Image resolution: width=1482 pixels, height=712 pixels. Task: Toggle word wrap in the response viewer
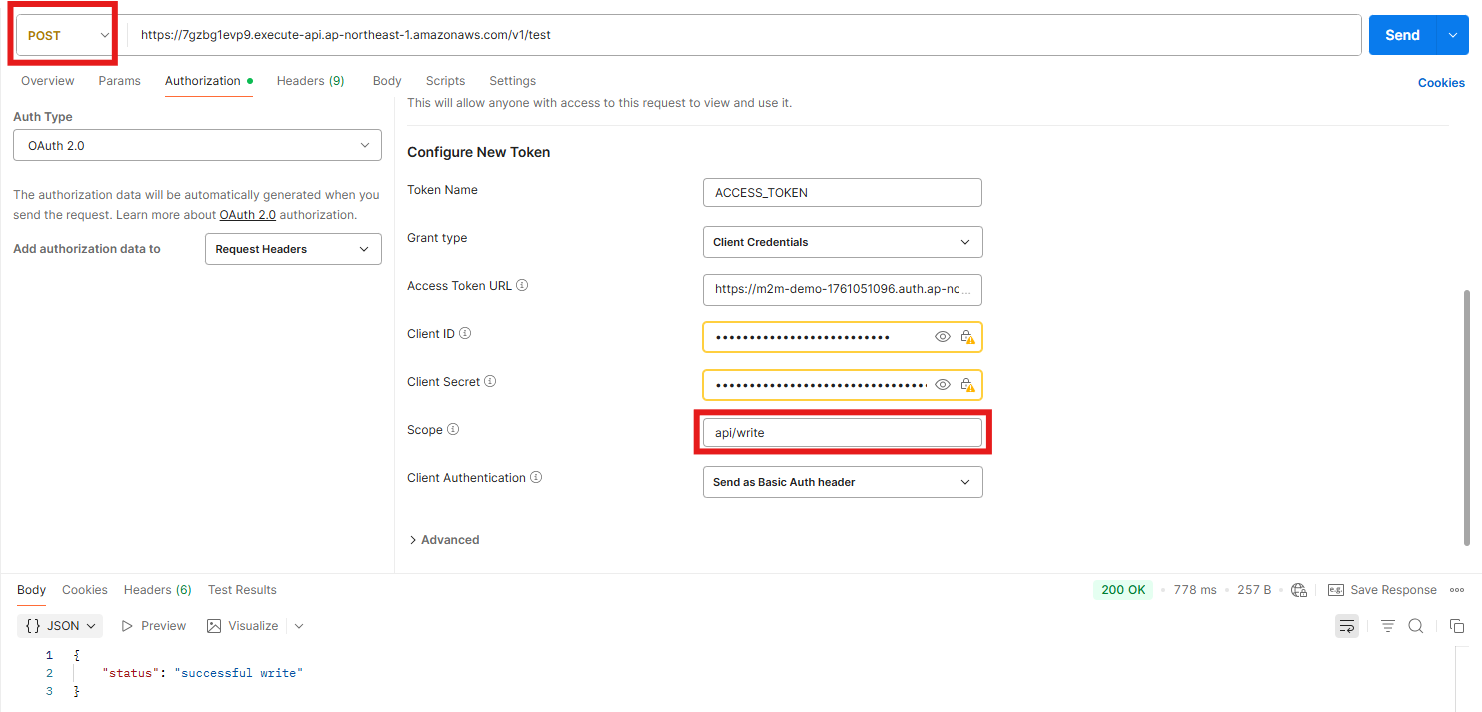click(x=1347, y=626)
